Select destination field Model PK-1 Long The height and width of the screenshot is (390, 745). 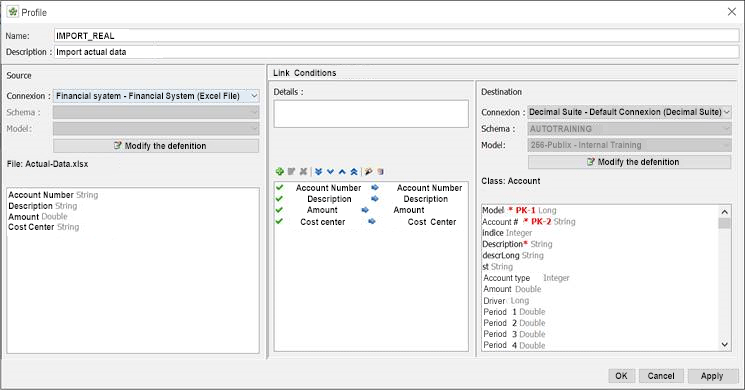tap(519, 210)
